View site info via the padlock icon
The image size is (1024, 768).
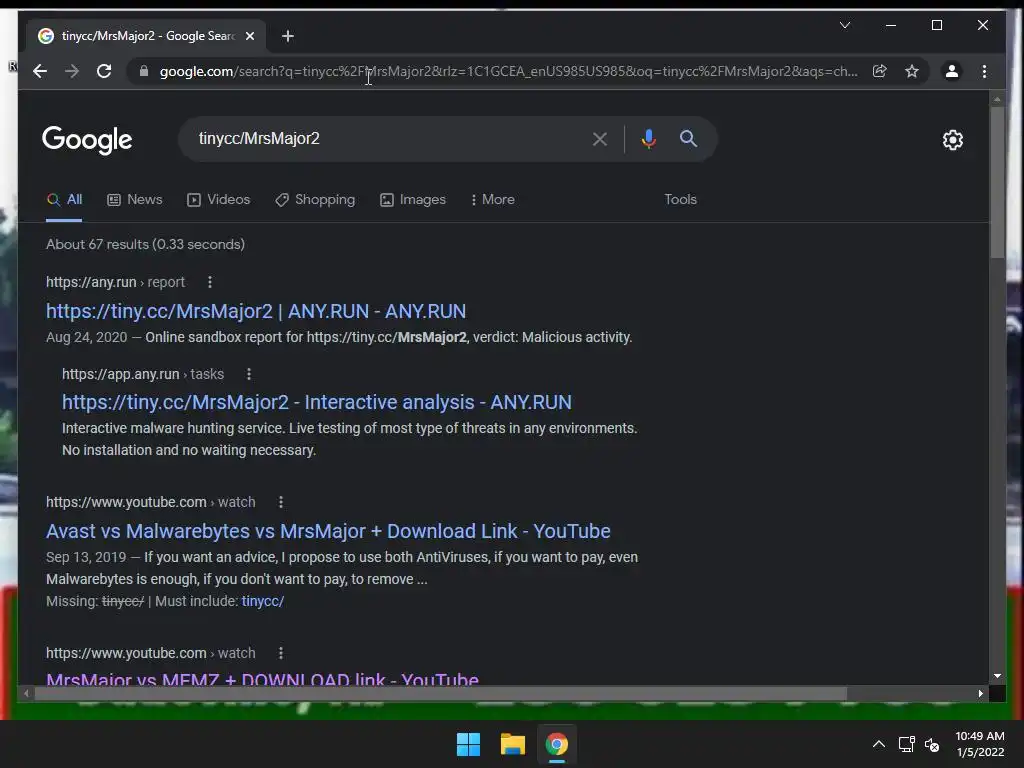click(144, 71)
